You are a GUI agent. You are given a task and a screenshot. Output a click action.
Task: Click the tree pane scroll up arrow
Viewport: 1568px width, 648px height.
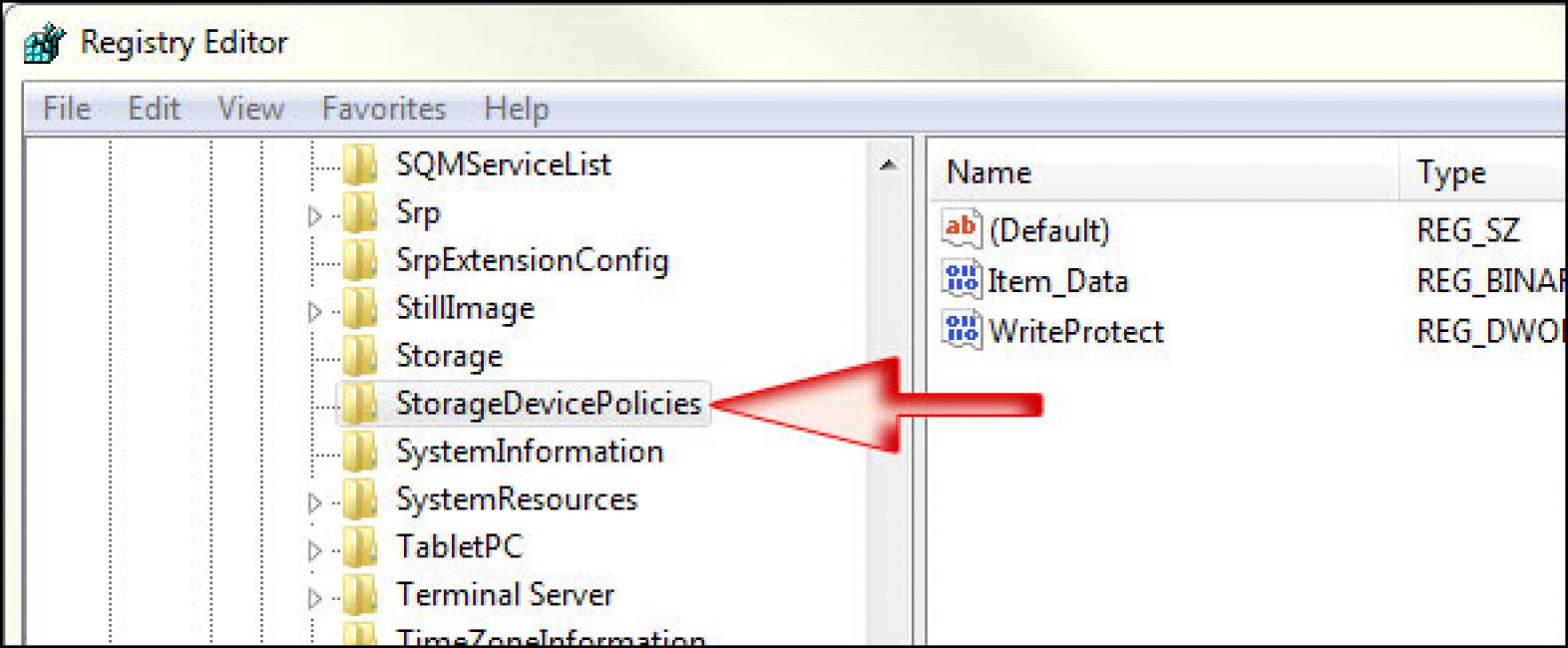point(888,164)
